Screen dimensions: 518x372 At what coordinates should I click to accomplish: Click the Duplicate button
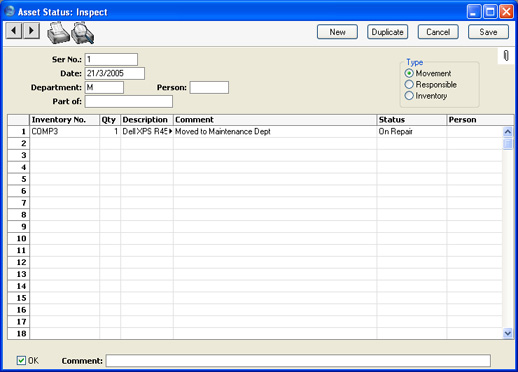click(387, 32)
